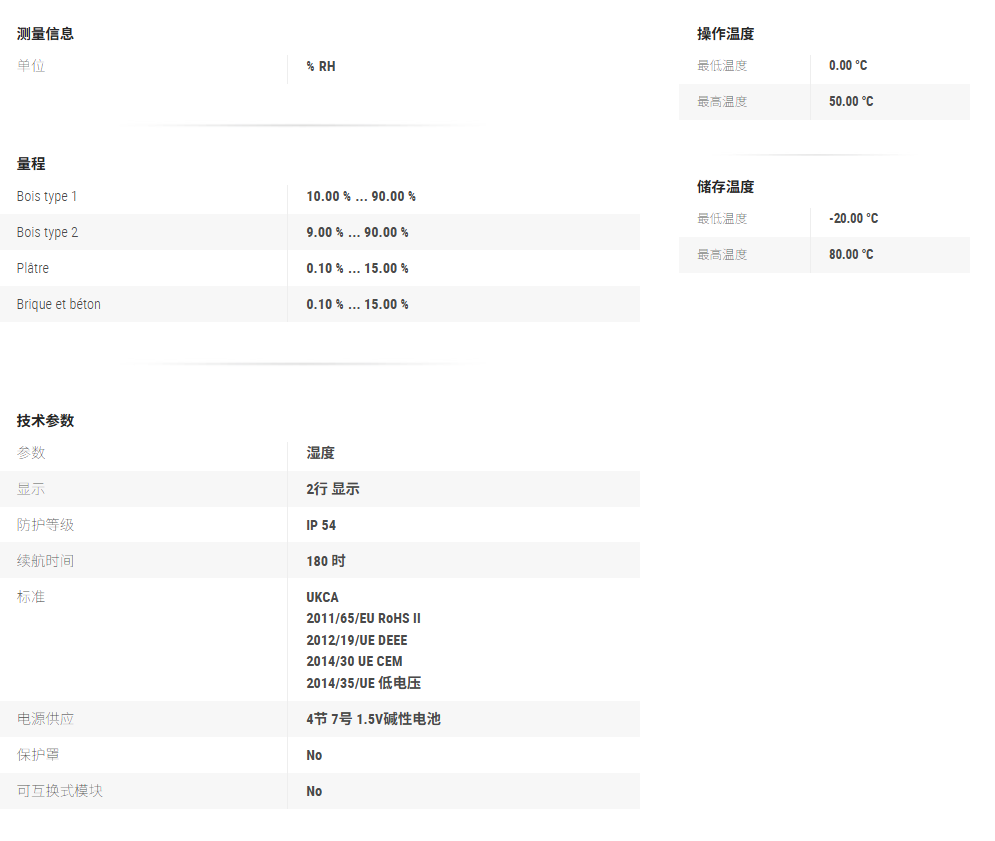Click the 180 时 battery life value
Viewport: 995px width, 841px height.
tap(326, 562)
